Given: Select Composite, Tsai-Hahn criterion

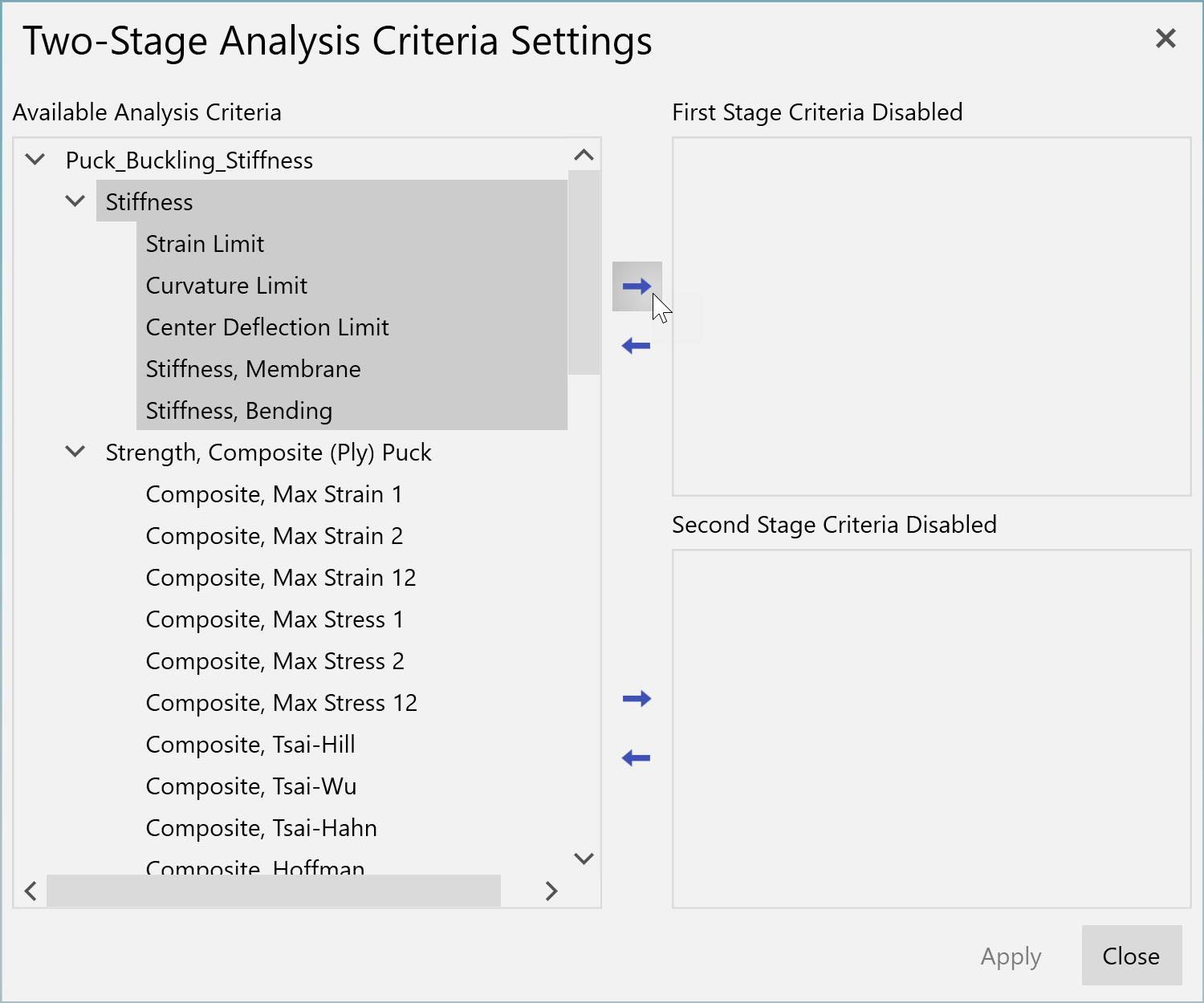Looking at the screenshot, I should (262, 828).
